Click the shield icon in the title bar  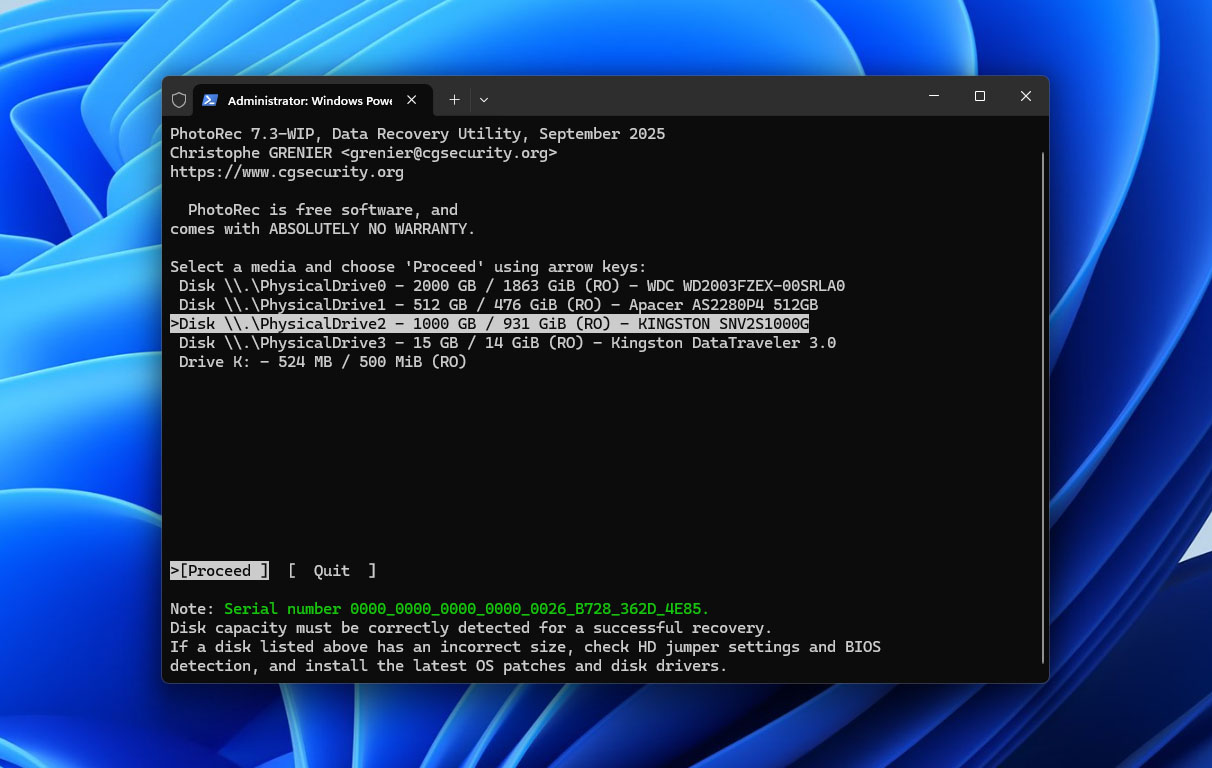(179, 100)
